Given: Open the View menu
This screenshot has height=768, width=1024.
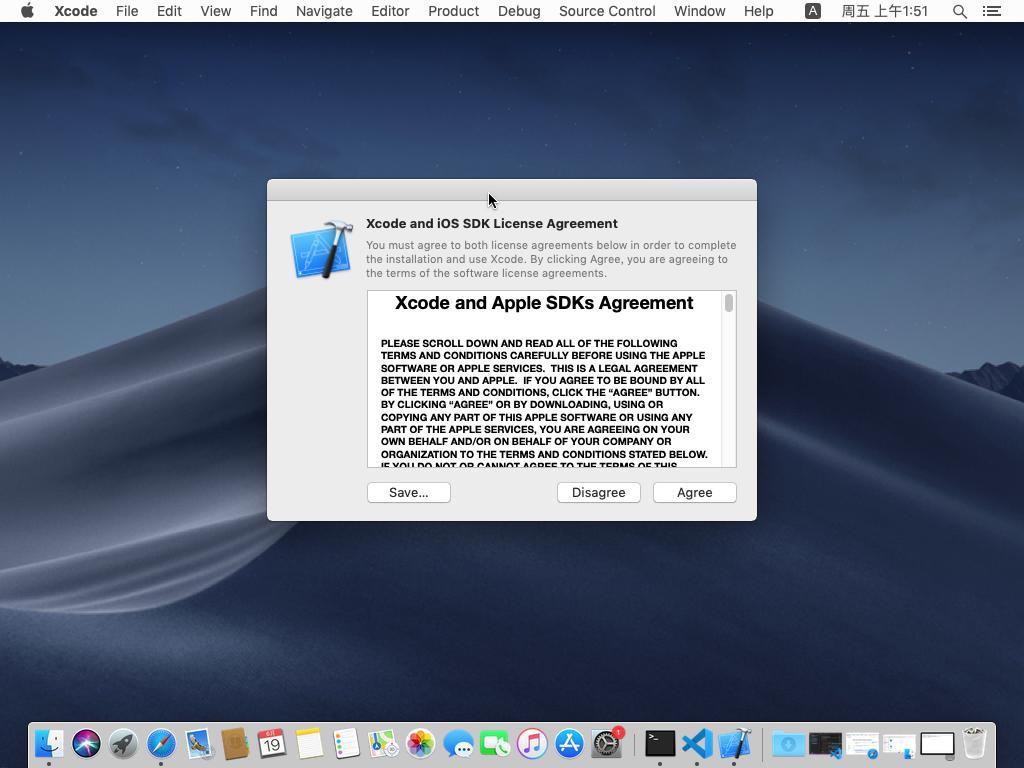Looking at the screenshot, I should tap(216, 11).
